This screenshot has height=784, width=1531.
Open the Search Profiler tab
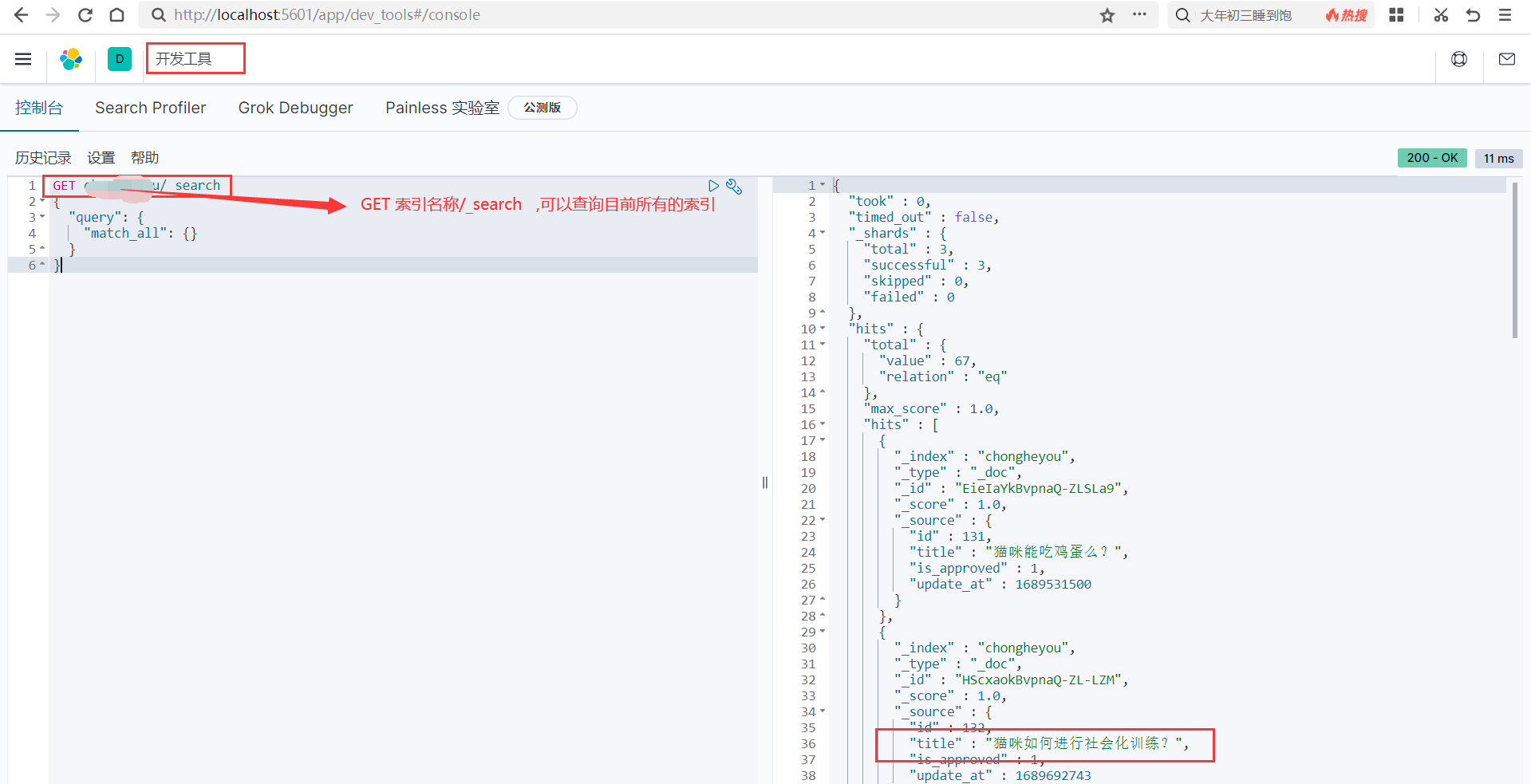point(151,108)
